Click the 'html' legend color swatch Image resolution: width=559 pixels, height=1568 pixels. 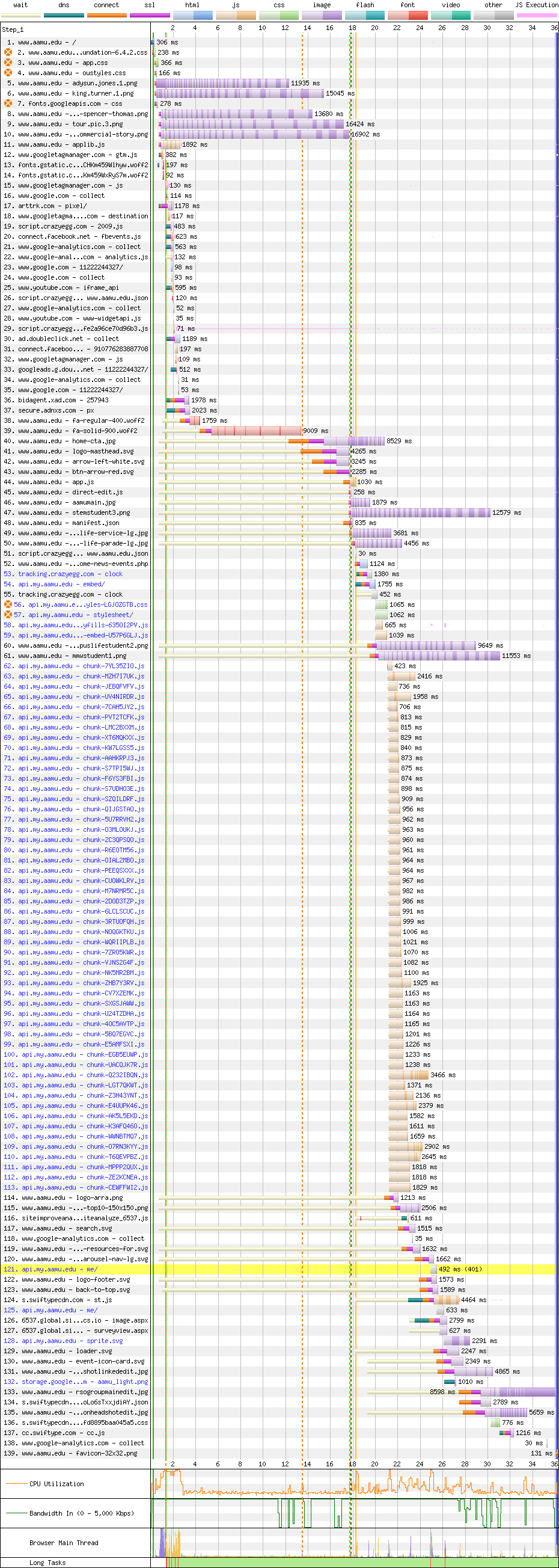[x=193, y=15]
